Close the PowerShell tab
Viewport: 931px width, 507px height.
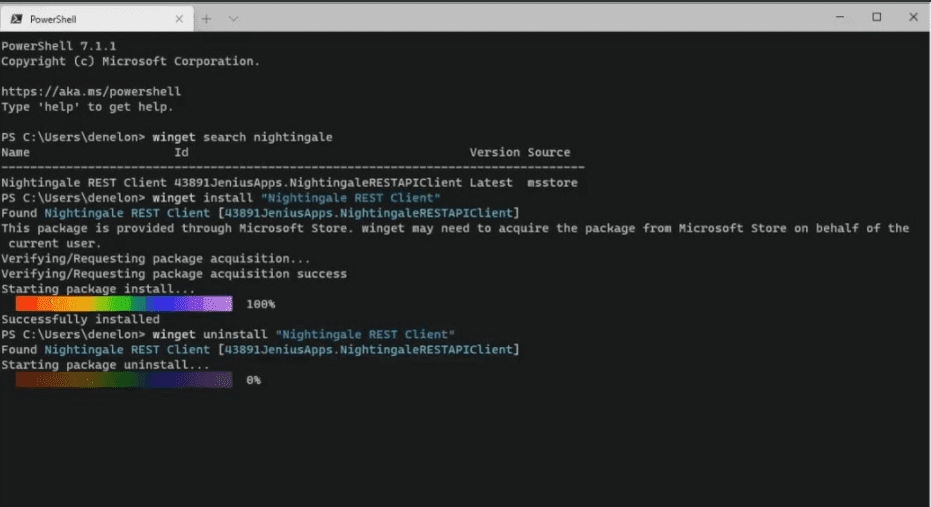pos(181,18)
